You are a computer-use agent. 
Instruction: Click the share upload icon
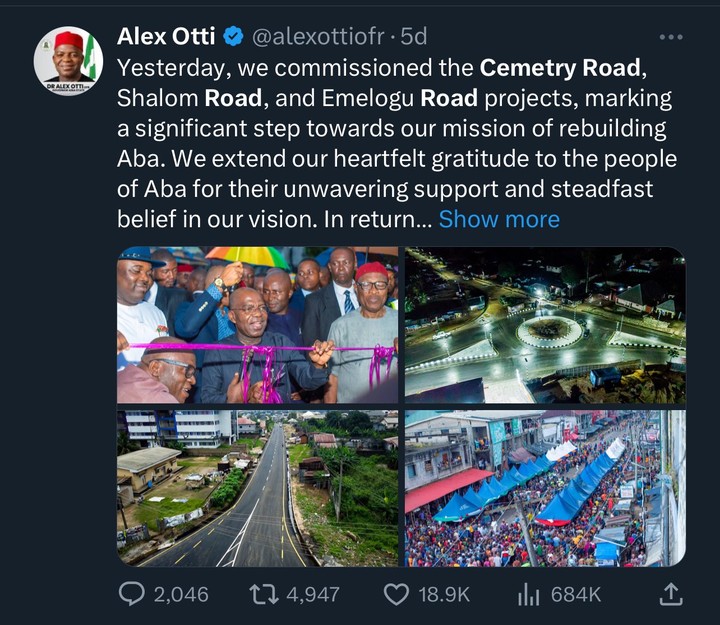tap(673, 594)
